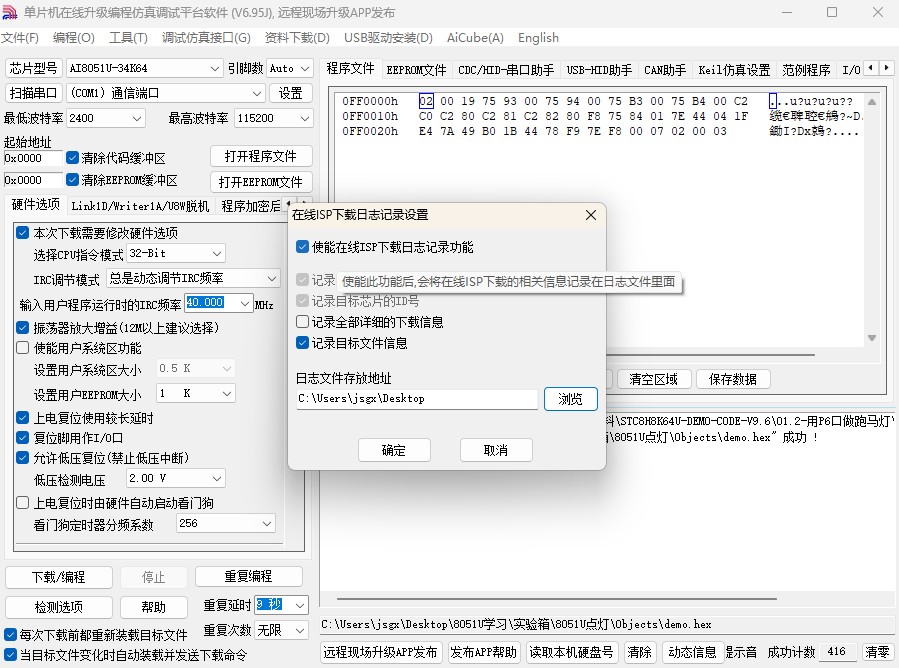Click 打开EEPROM文件 button
Image resolution: width=899 pixels, height=668 pixels.
tap(261, 182)
